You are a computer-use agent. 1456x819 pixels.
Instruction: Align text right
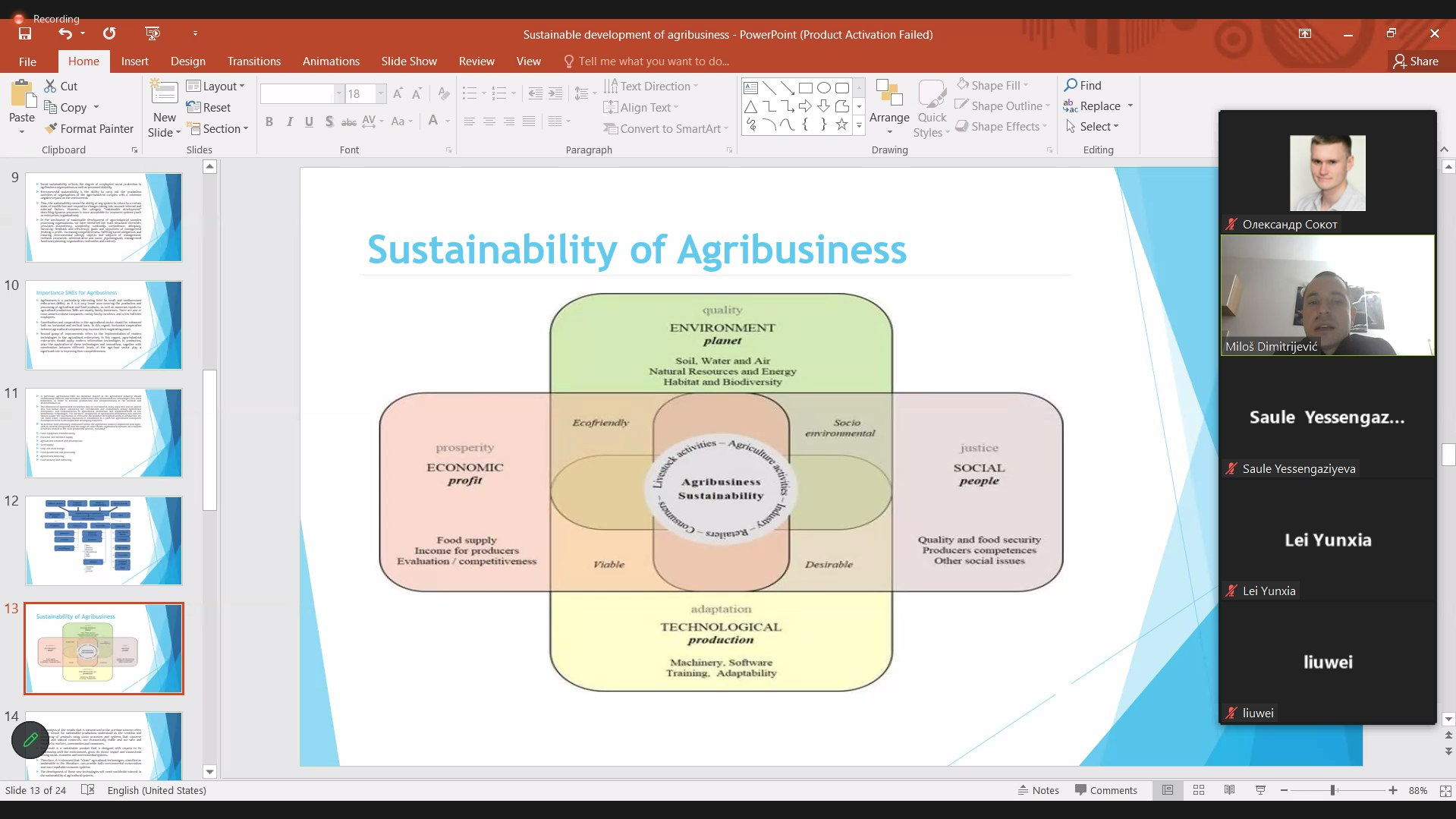[x=509, y=121]
